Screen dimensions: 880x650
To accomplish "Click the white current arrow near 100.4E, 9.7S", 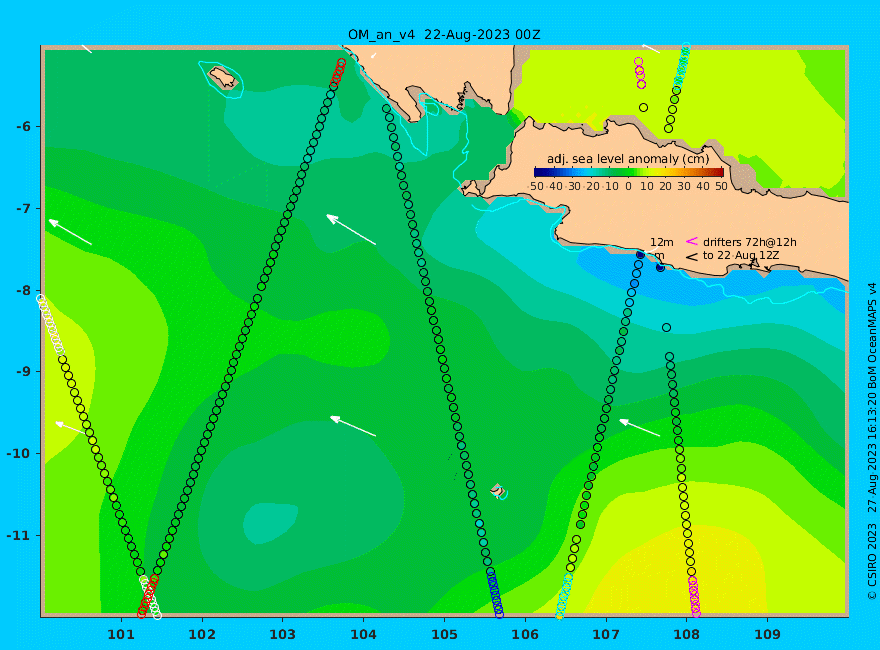I will pos(71,428).
